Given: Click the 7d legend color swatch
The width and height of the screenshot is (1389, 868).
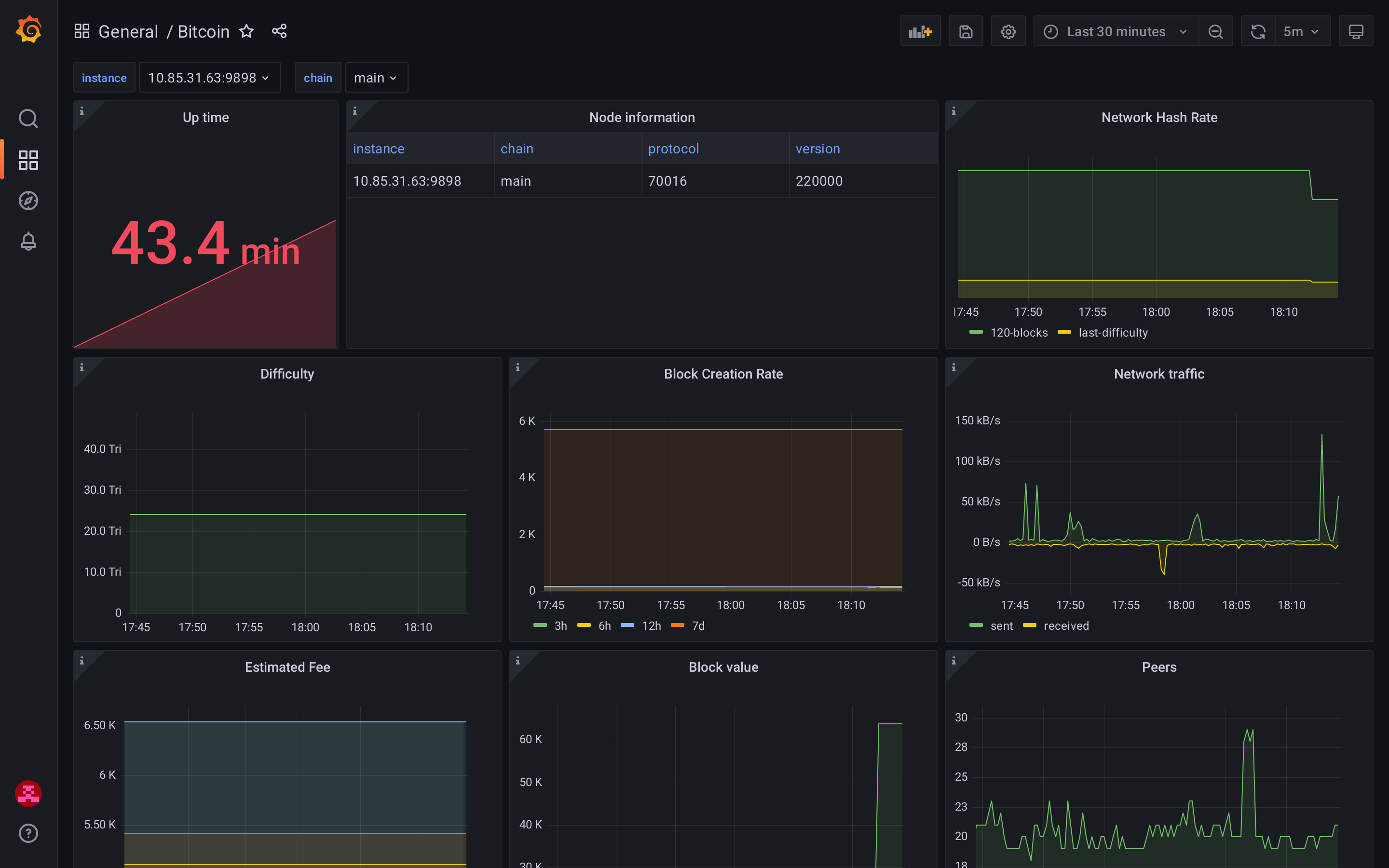Looking at the screenshot, I should click(x=677, y=626).
